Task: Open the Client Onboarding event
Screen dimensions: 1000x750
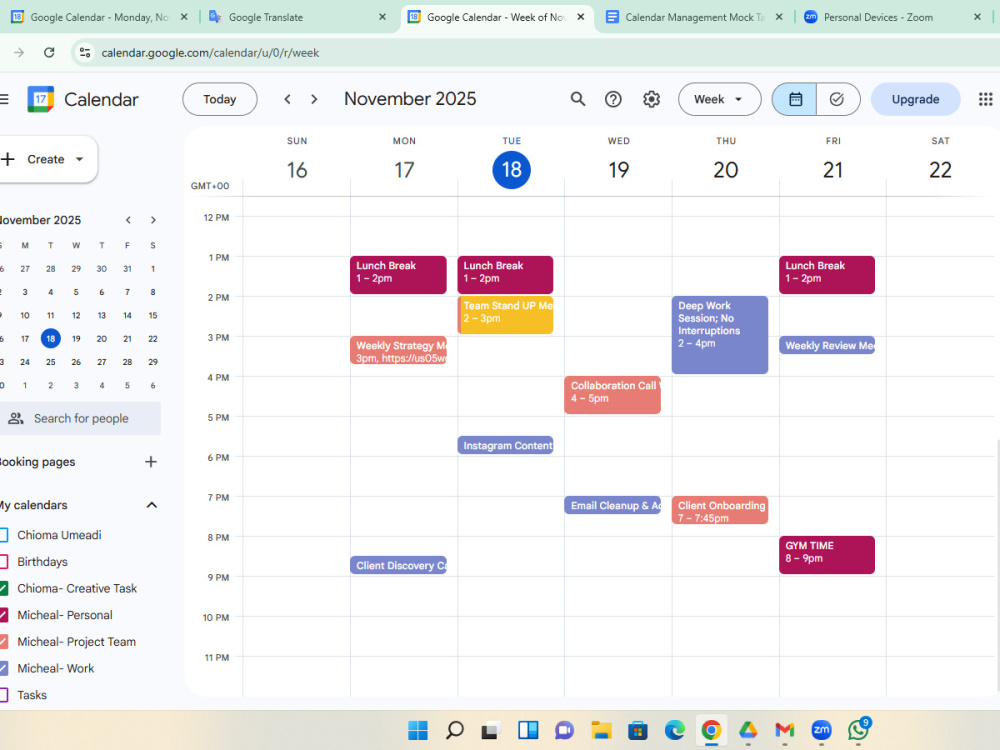Action: 719,510
